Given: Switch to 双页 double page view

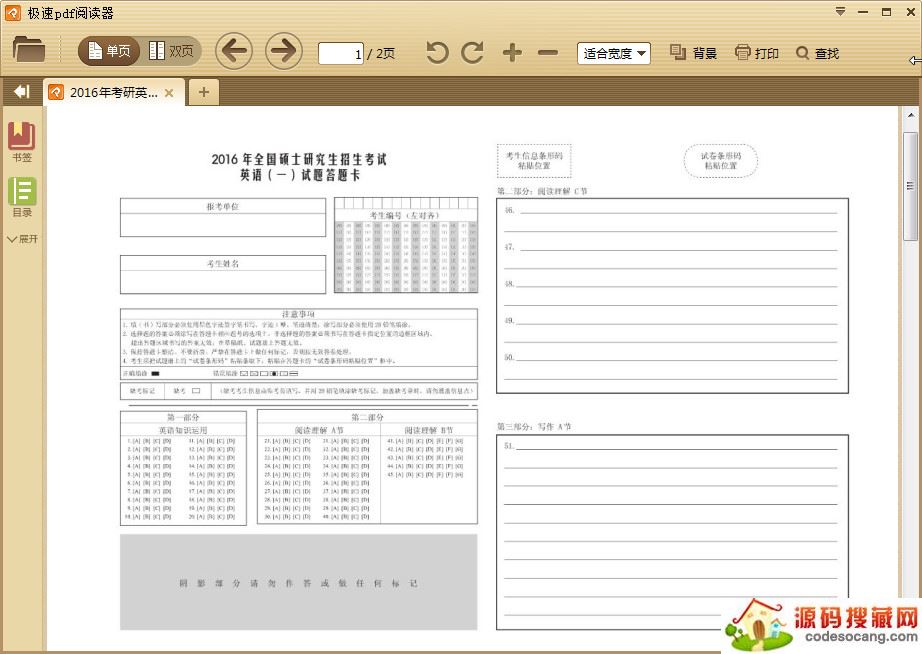Looking at the screenshot, I should [x=171, y=51].
